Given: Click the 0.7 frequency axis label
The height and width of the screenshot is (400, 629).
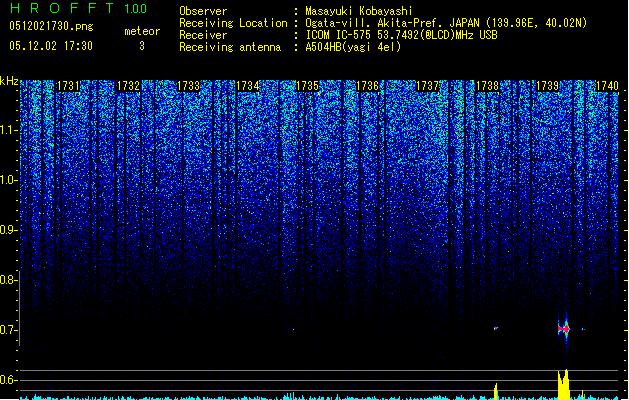Looking at the screenshot, I should pyautogui.click(x=9, y=330).
